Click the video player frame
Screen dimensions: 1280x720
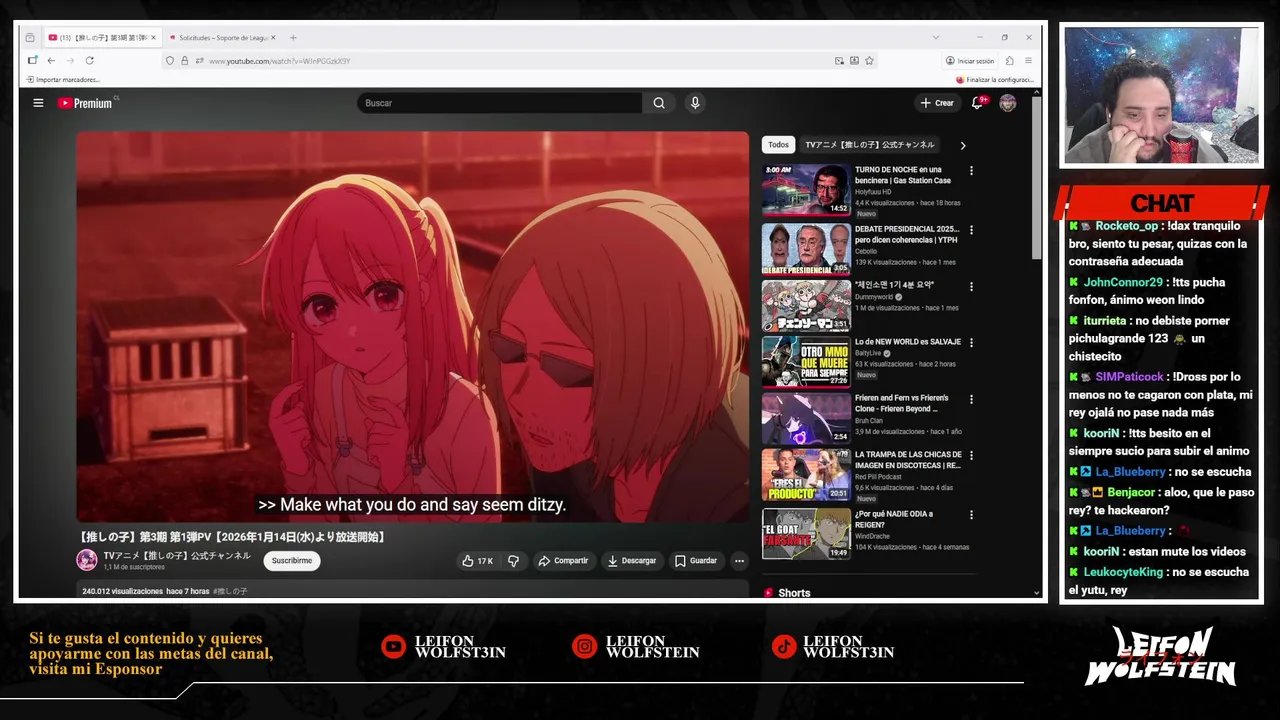point(413,327)
